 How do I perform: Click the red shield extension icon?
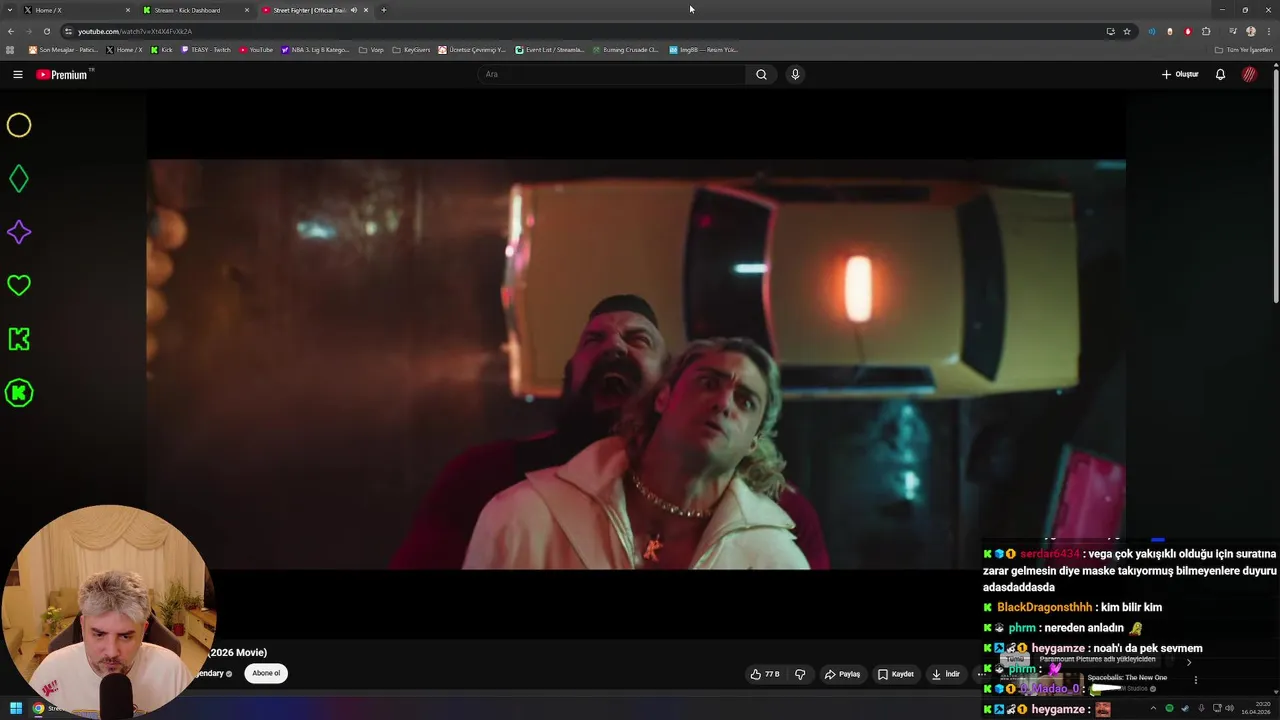(1188, 31)
